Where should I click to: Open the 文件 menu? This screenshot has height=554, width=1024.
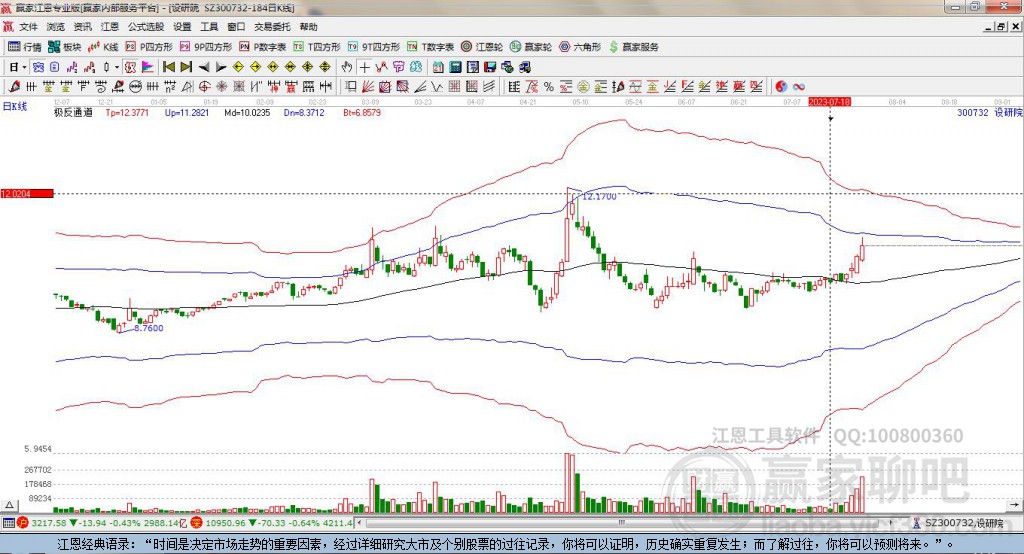(x=28, y=27)
